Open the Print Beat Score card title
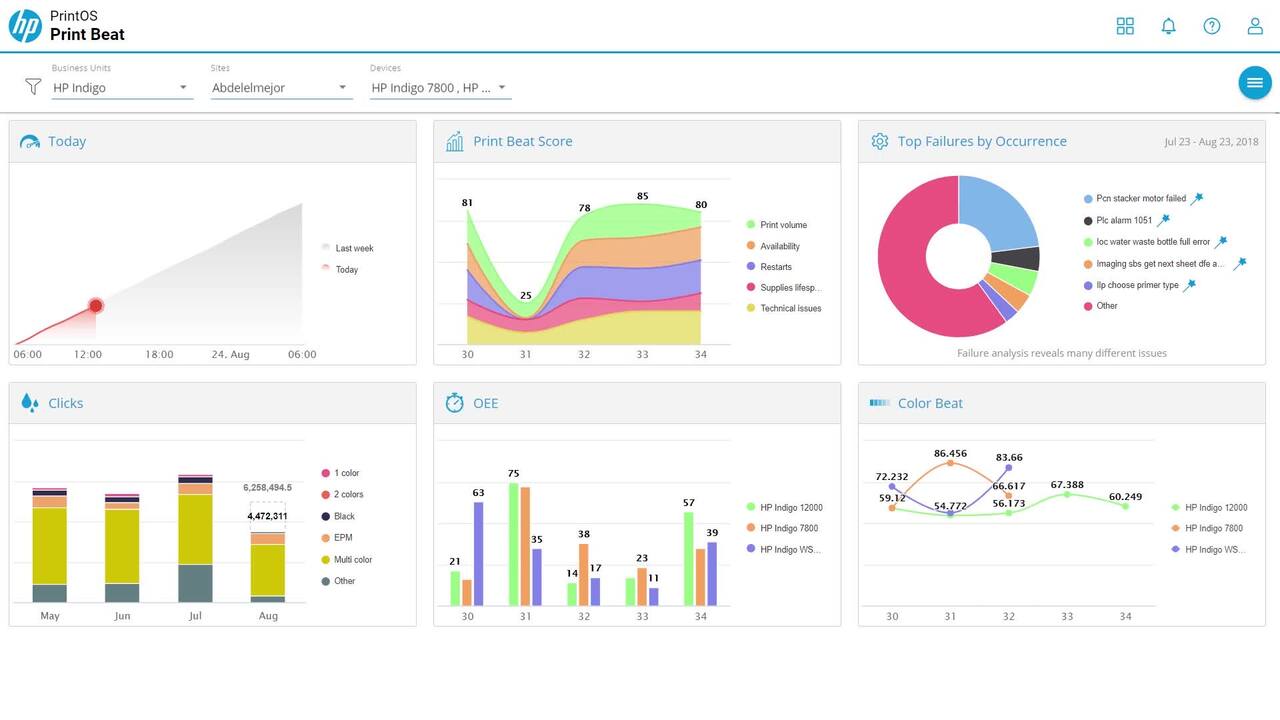Viewport: 1280px width, 720px height. pyautogui.click(x=523, y=142)
